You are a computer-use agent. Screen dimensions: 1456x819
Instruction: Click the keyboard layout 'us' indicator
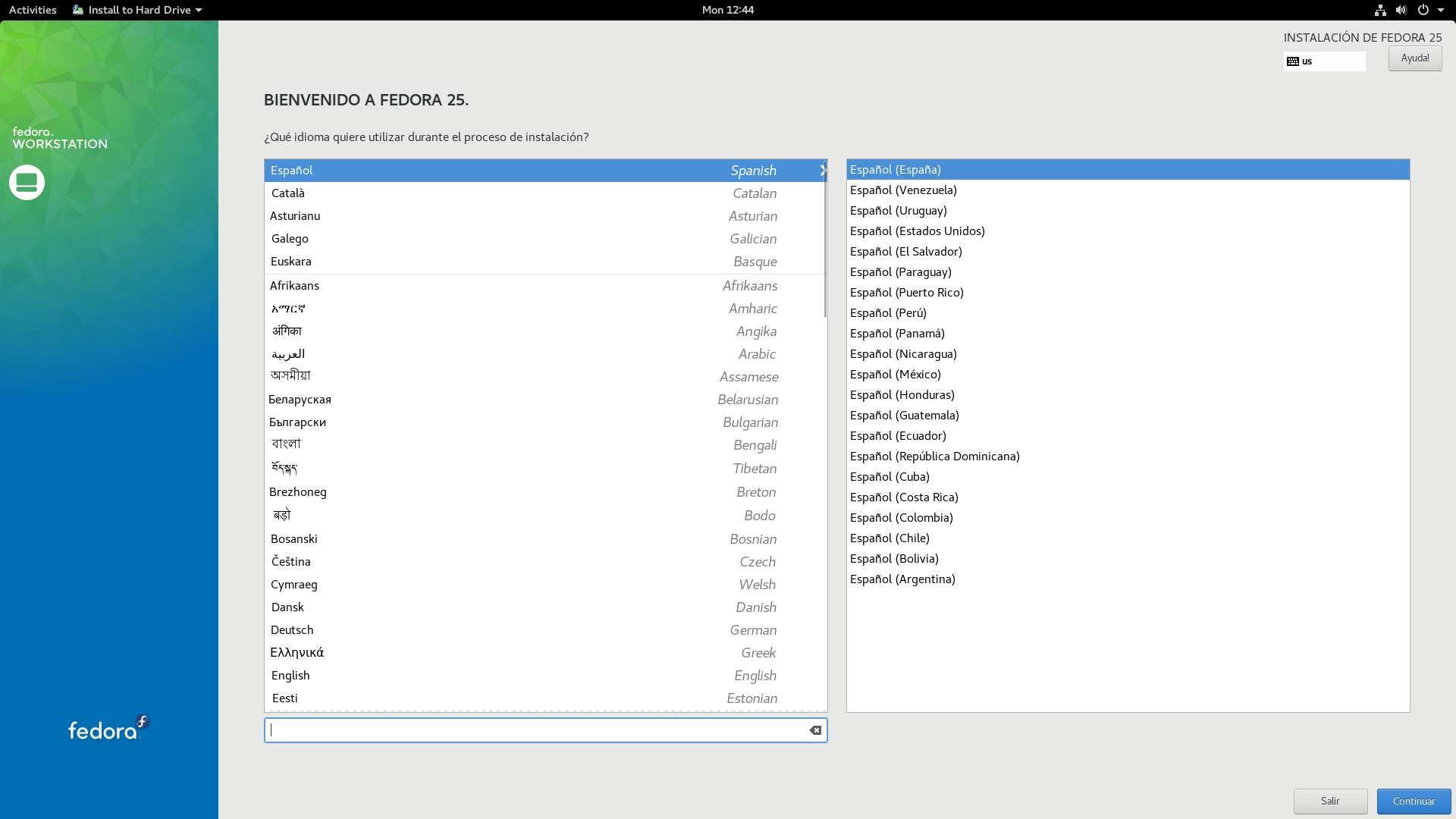point(1325,61)
